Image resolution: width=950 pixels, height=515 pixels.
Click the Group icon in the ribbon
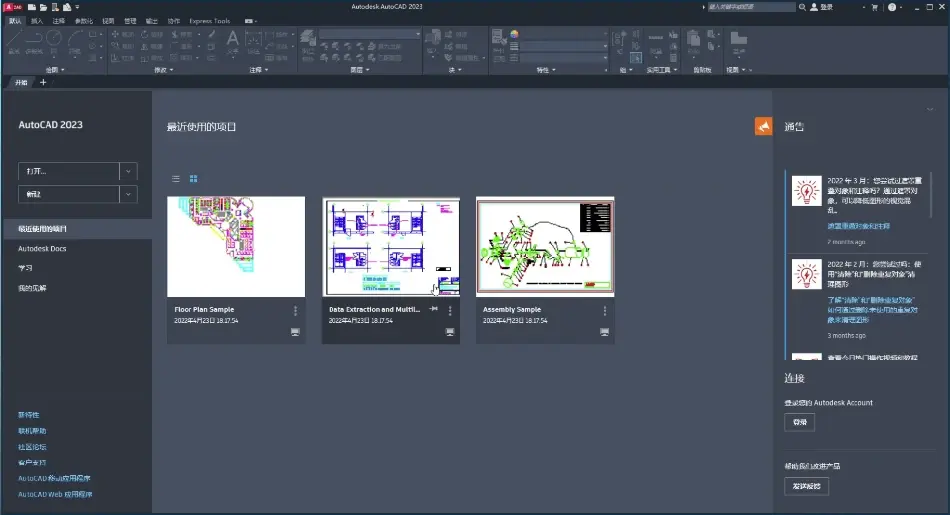(619, 41)
